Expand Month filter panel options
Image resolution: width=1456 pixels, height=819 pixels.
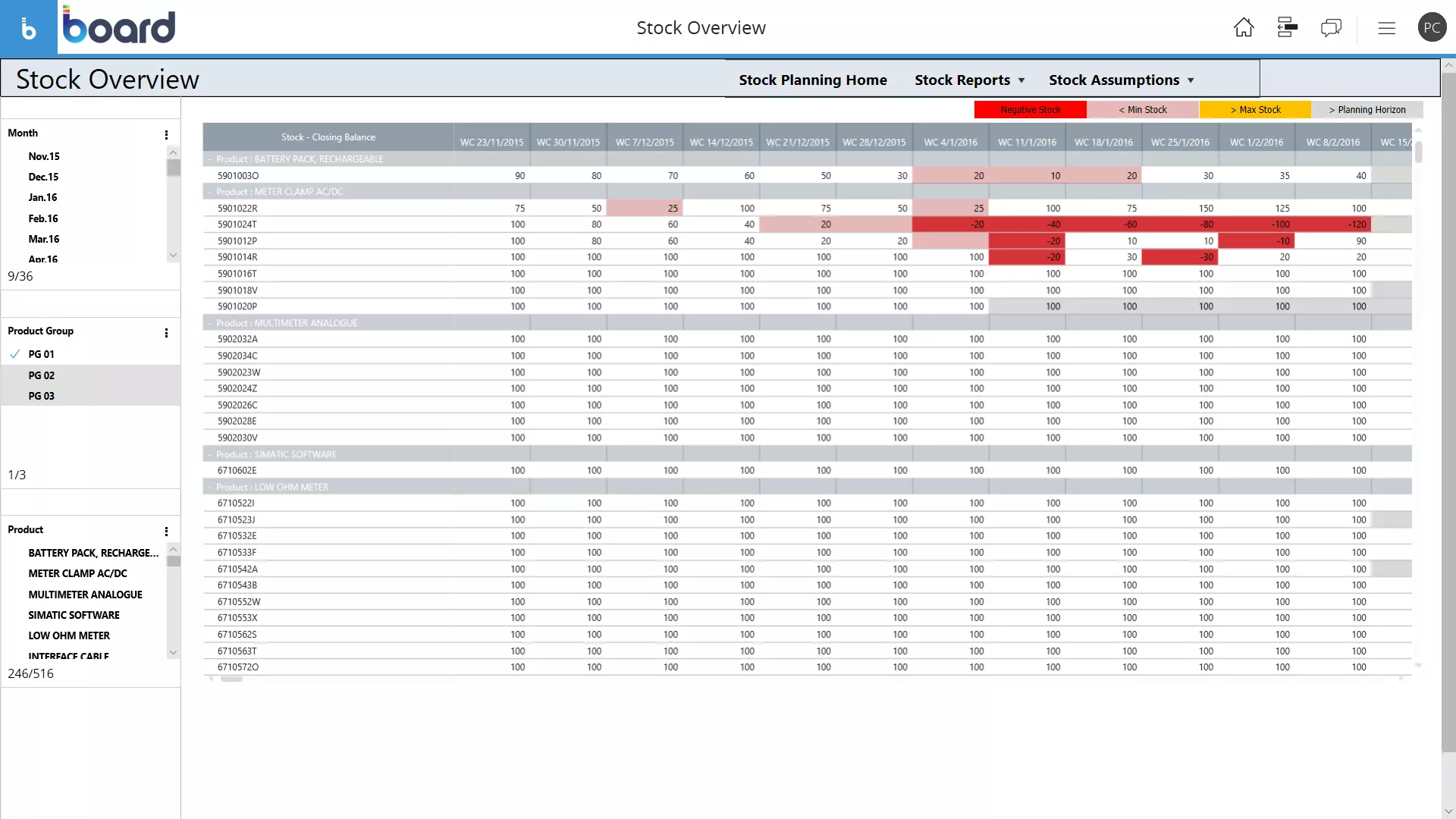[x=166, y=135]
